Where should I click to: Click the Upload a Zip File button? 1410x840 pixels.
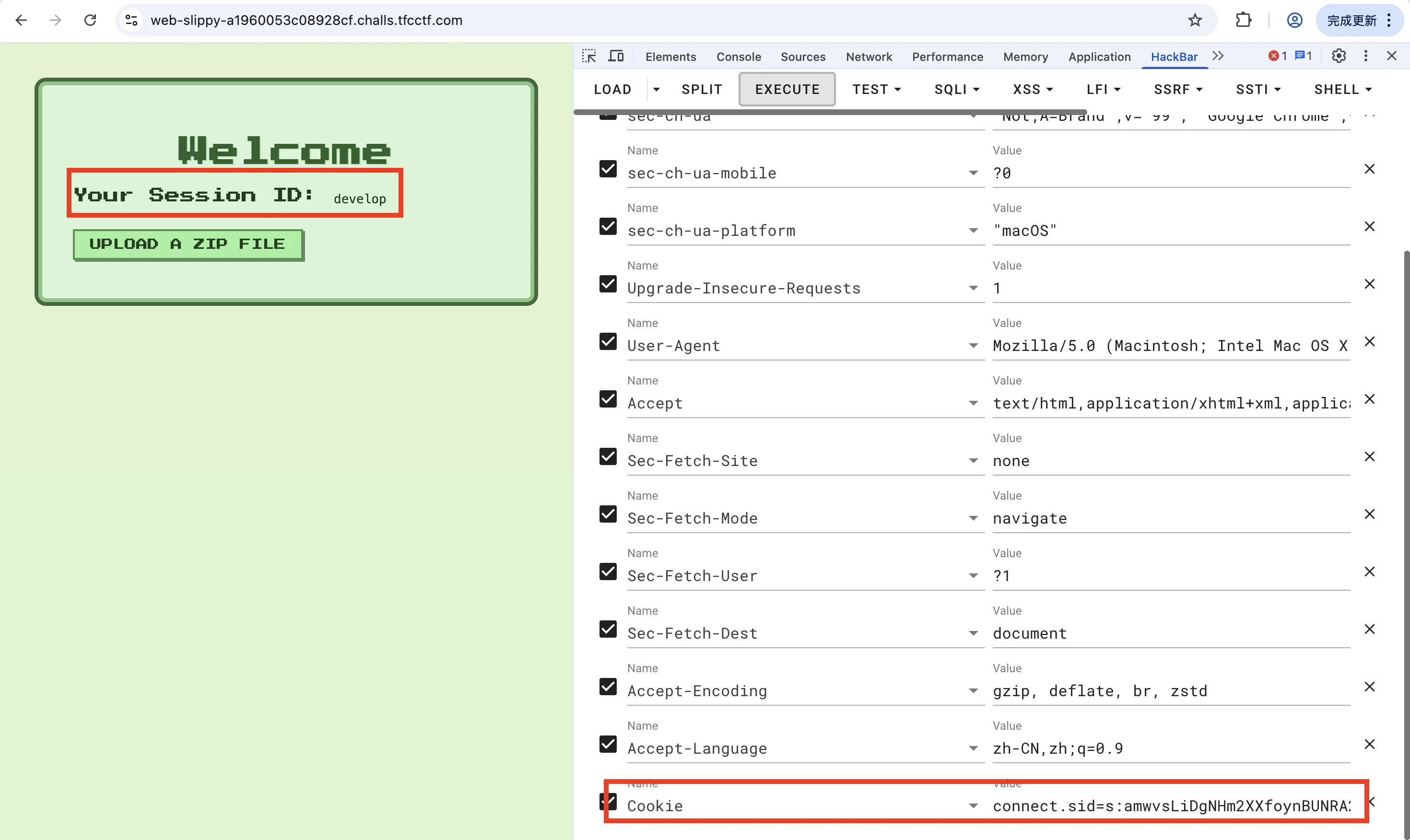point(188,245)
